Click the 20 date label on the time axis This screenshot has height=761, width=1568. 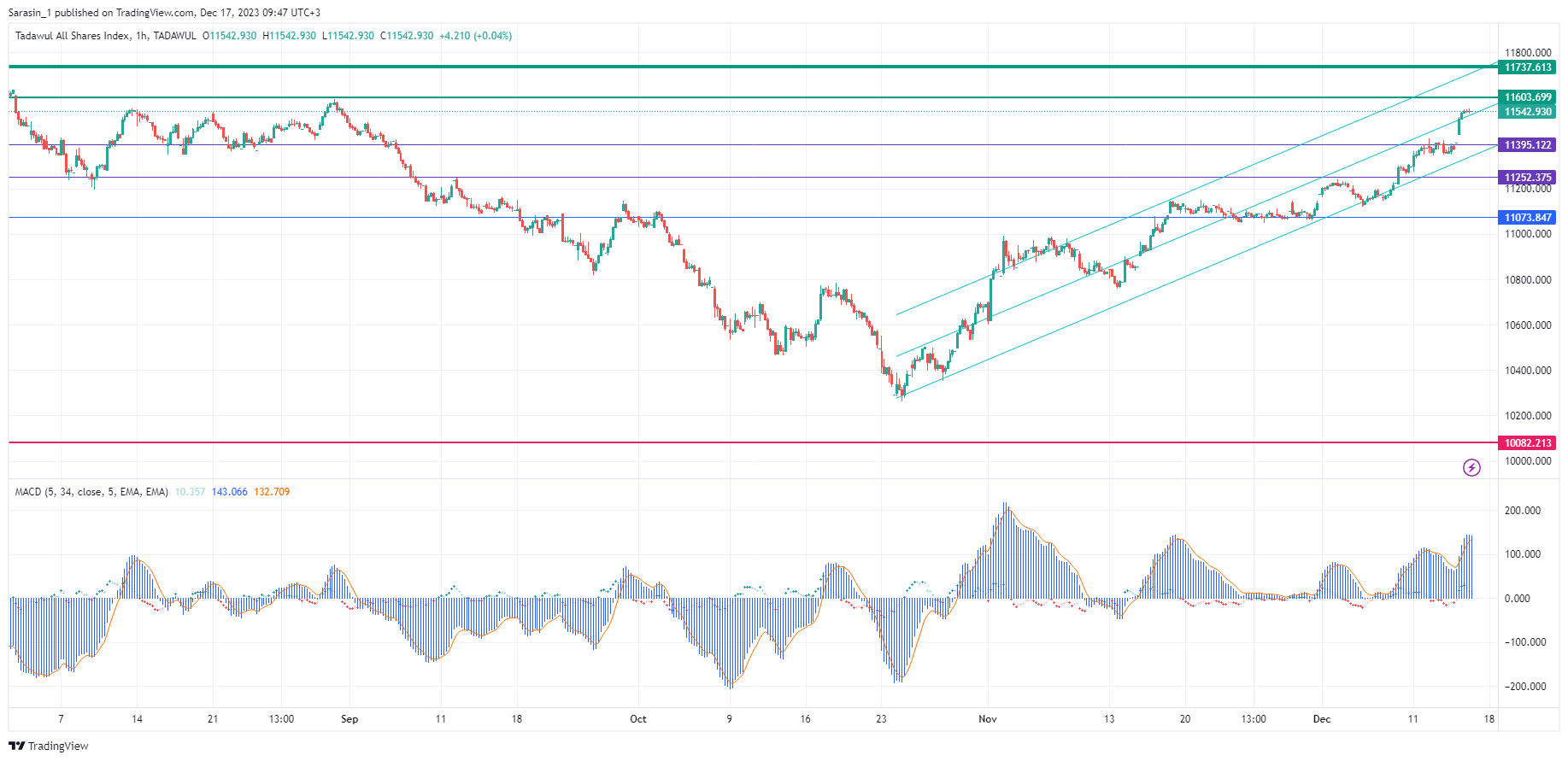pos(1185,719)
